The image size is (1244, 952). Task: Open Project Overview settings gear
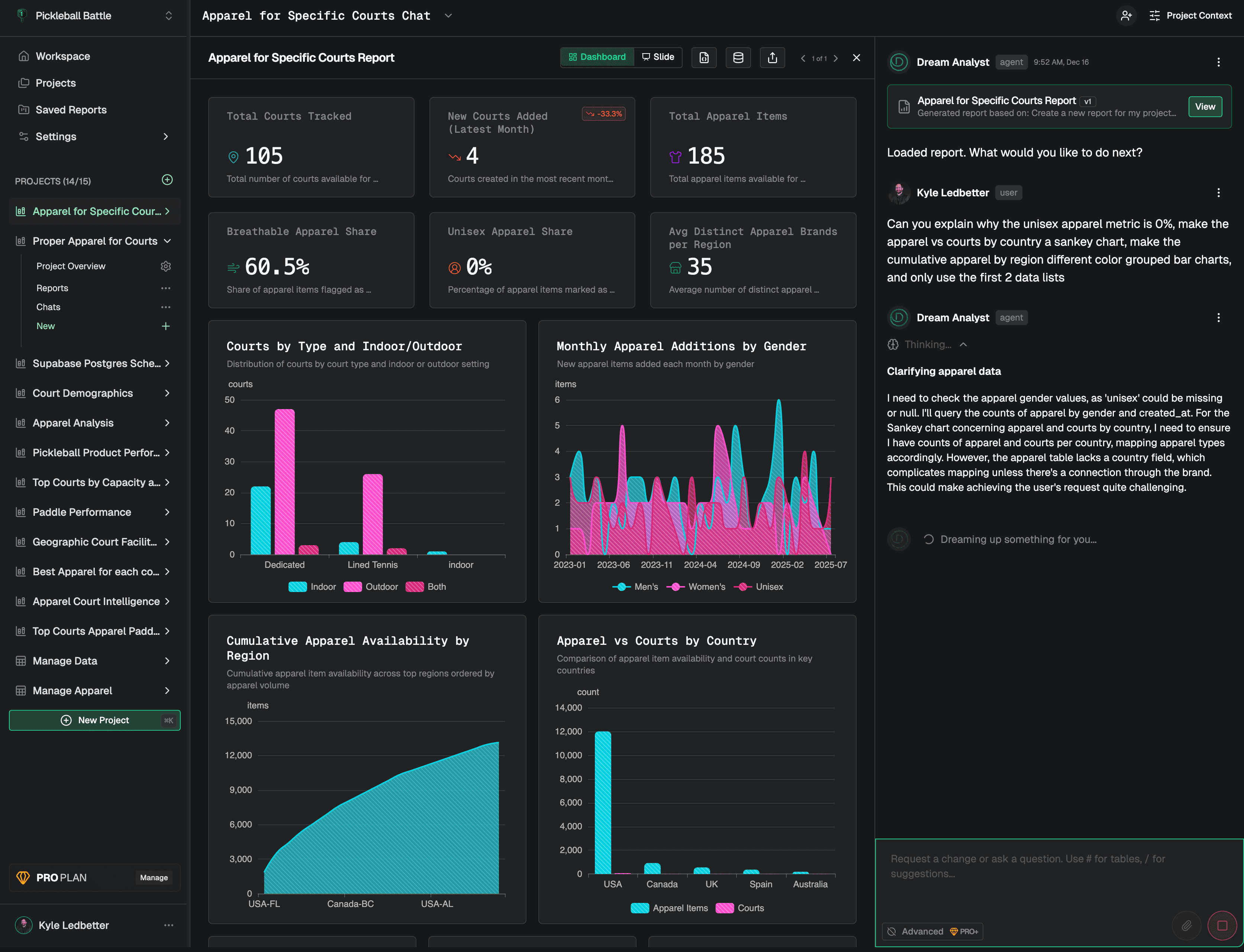coord(165,266)
